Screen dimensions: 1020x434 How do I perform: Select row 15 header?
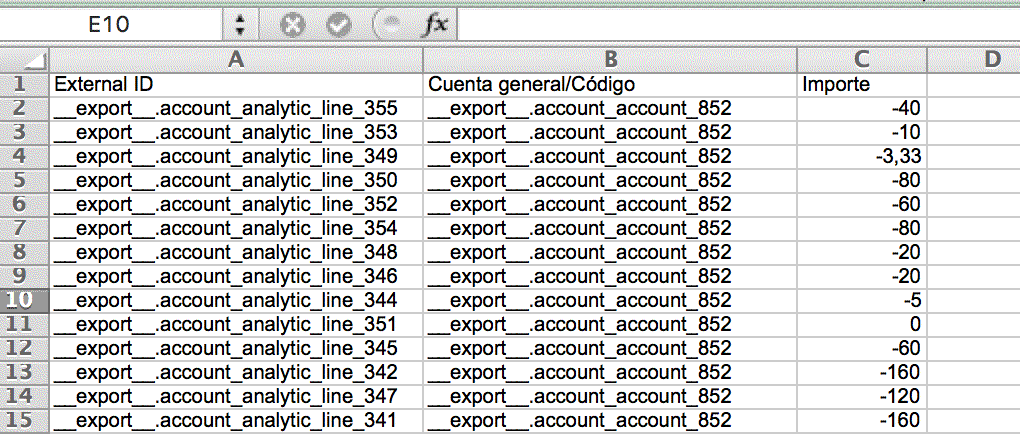(24, 420)
